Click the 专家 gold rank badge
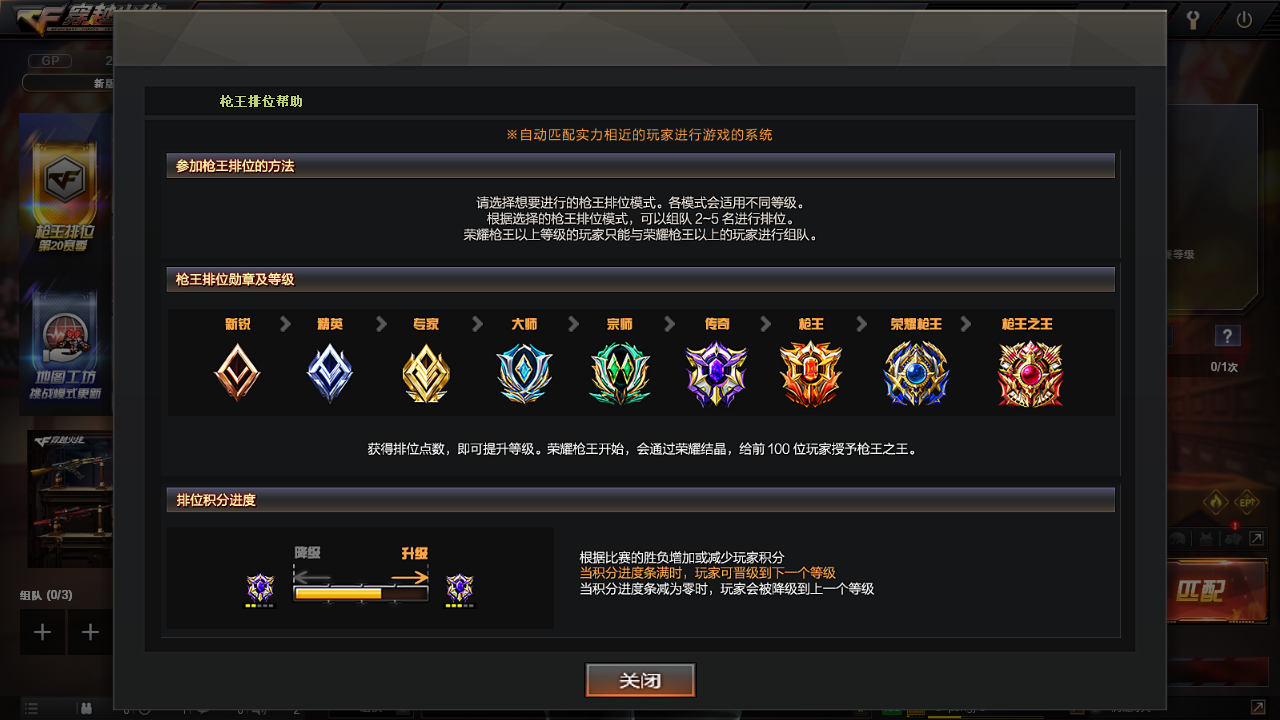The image size is (1280, 720). click(426, 373)
